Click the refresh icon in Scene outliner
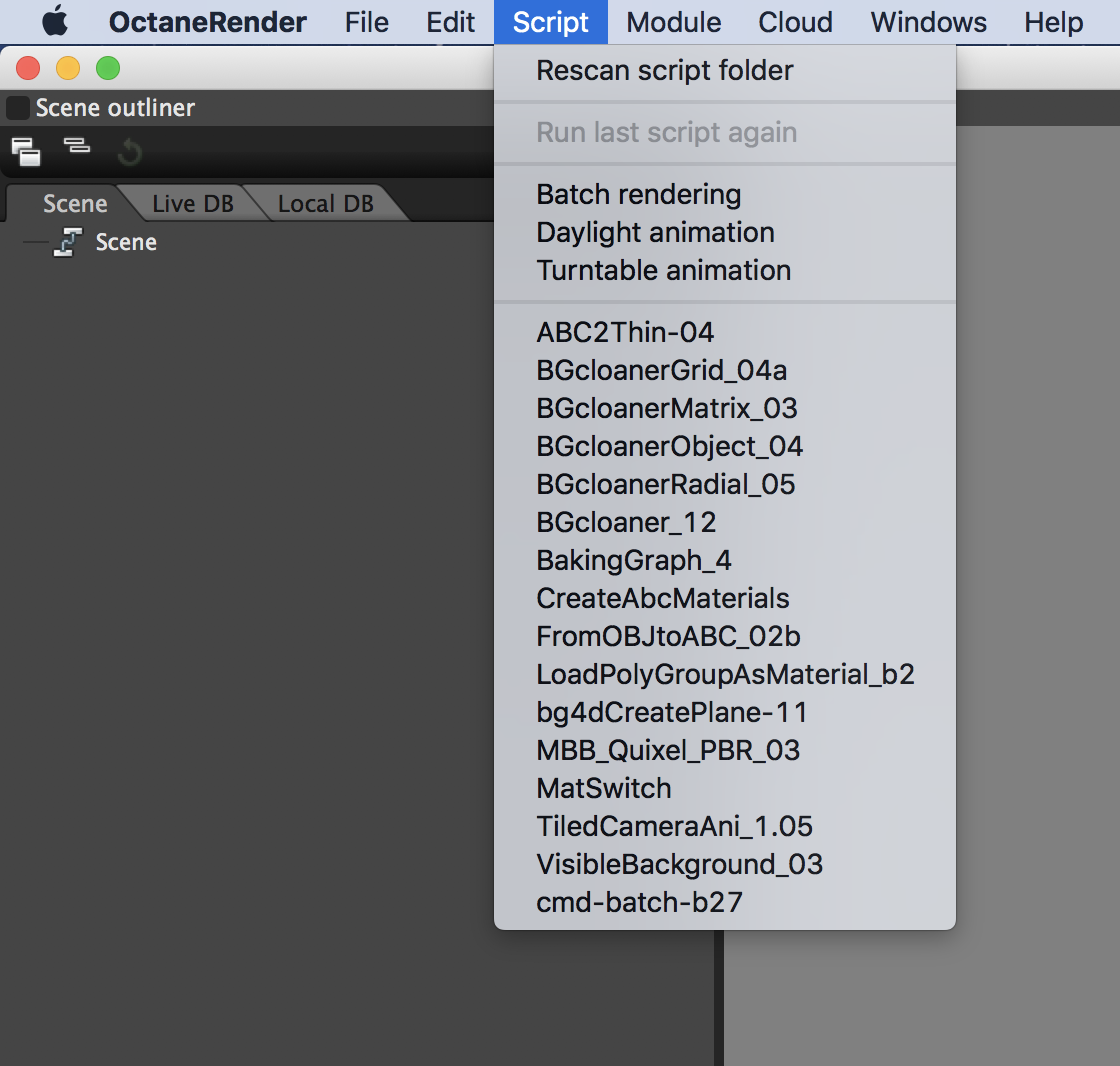Image resolution: width=1120 pixels, height=1066 pixels. pos(129,151)
